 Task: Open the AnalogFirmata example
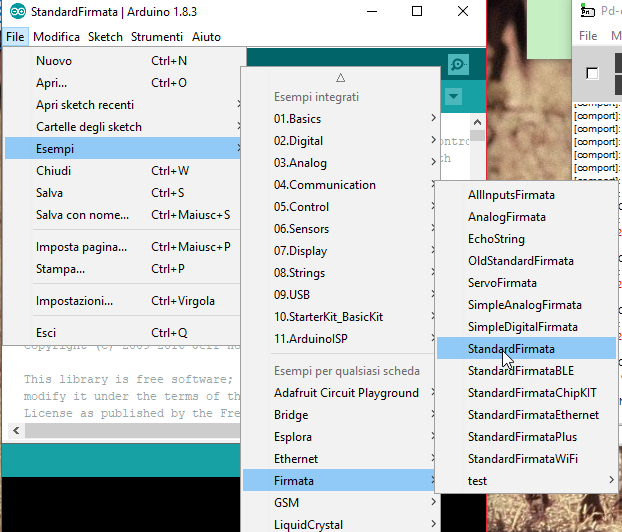[x=526, y=217]
